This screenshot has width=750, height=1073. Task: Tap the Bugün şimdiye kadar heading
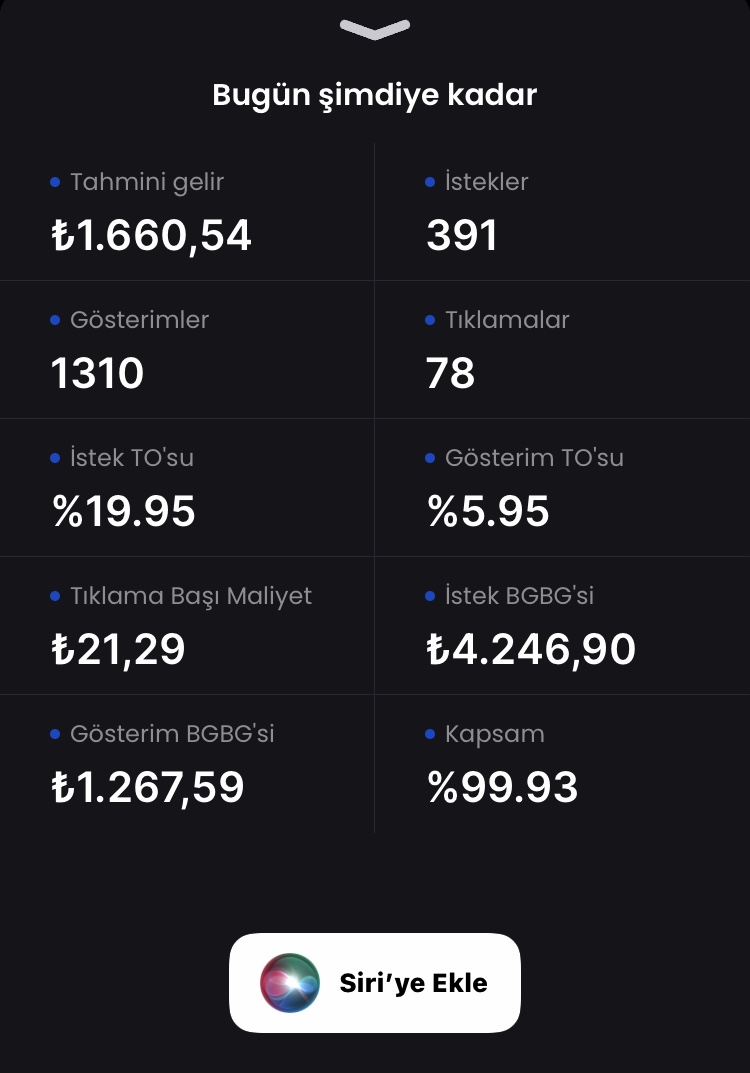(374, 95)
